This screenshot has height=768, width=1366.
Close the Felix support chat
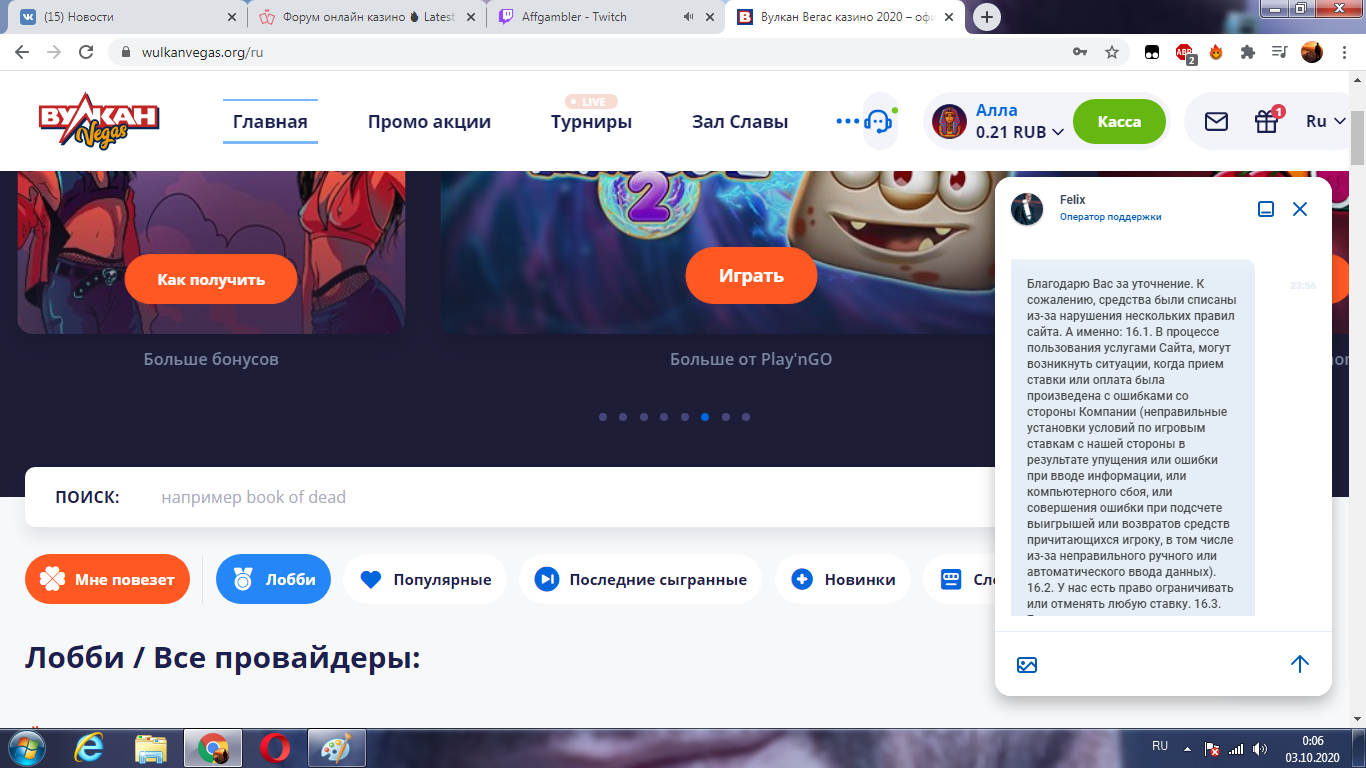(x=1300, y=209)
